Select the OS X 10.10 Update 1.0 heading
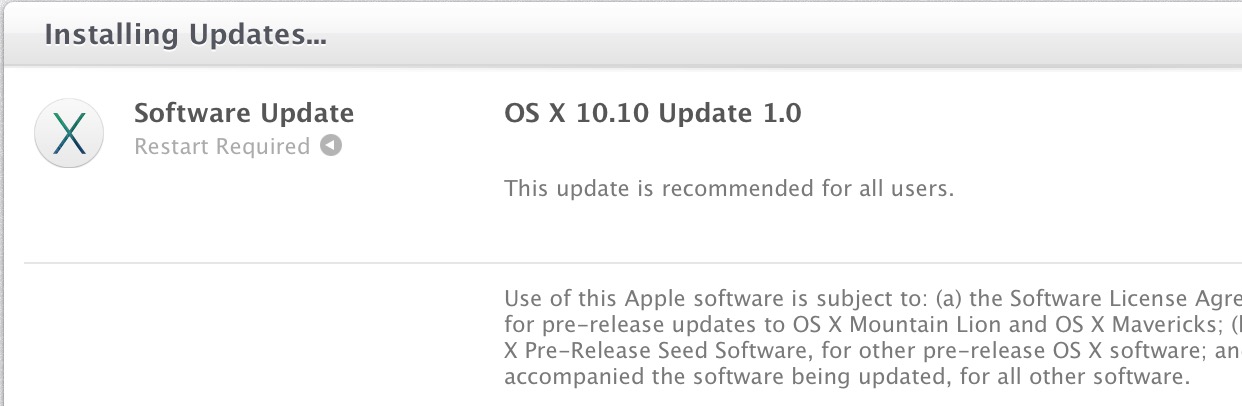The image size is (1242, 406). [x=653, y=113]
